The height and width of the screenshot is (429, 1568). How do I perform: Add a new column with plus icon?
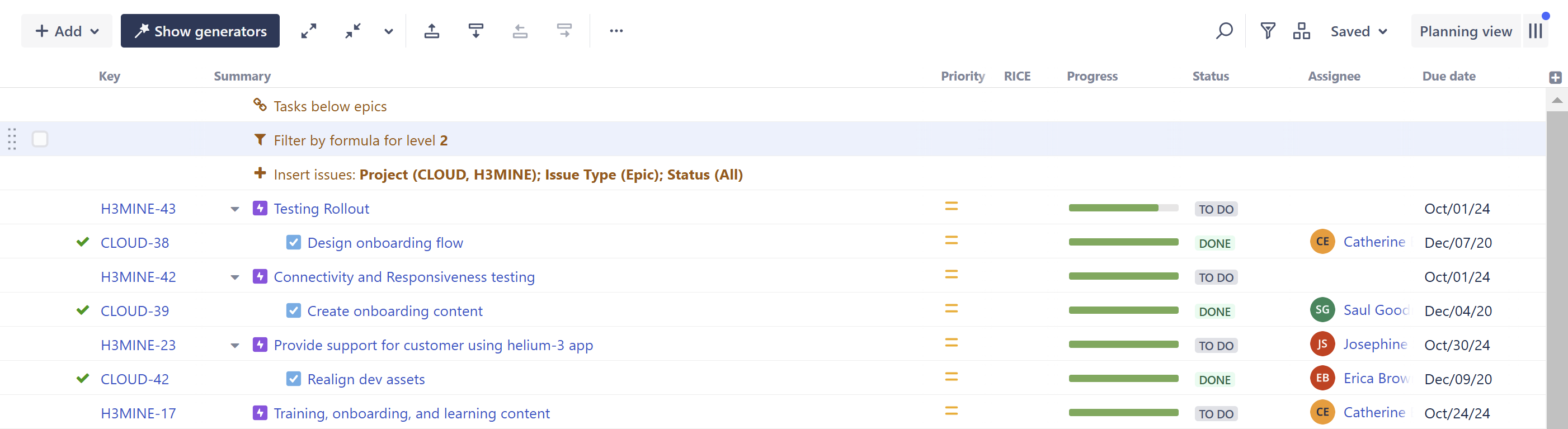point(1555,77)
